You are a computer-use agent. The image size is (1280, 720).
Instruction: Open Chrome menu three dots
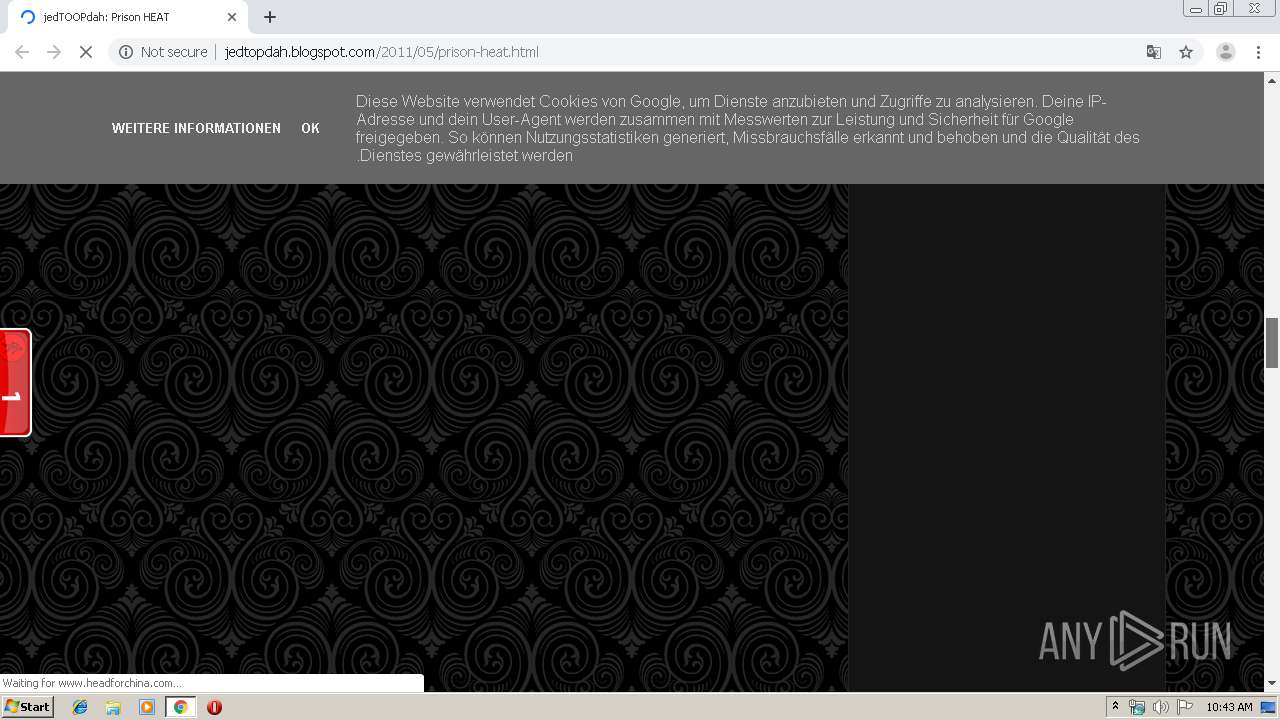1258,52
